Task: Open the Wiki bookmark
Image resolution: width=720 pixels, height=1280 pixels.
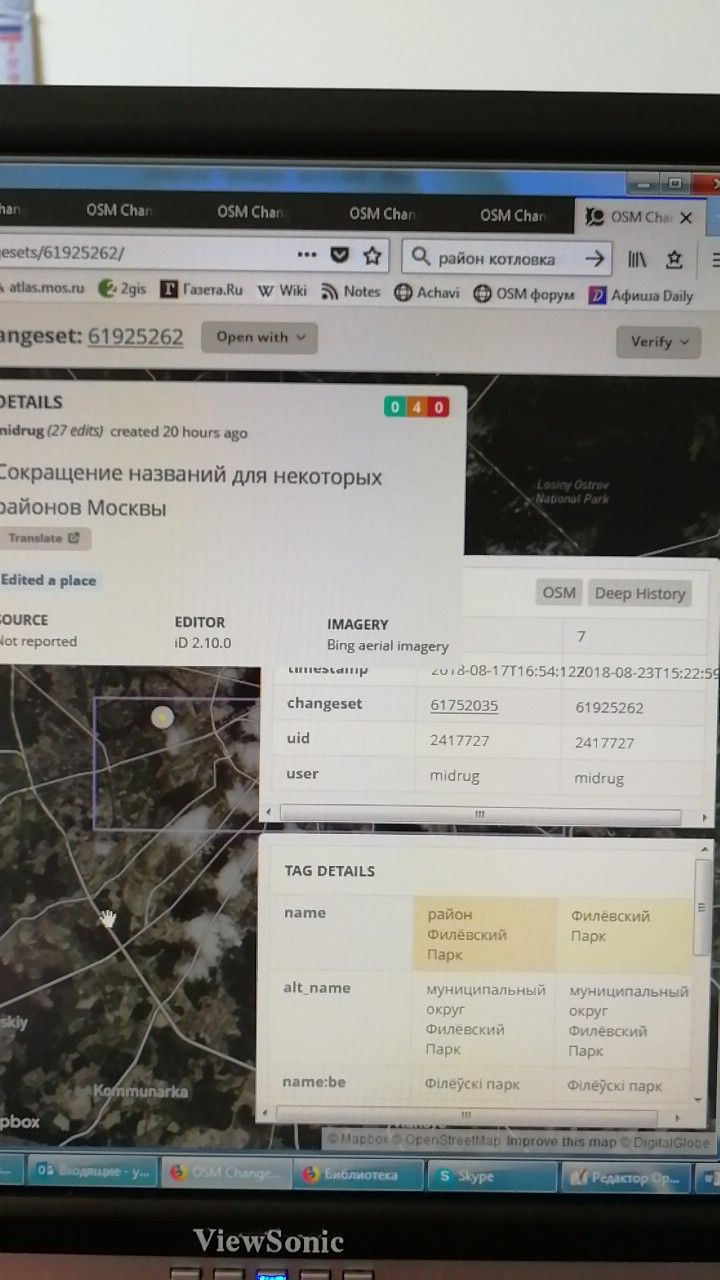Action: tap(282, 291)
